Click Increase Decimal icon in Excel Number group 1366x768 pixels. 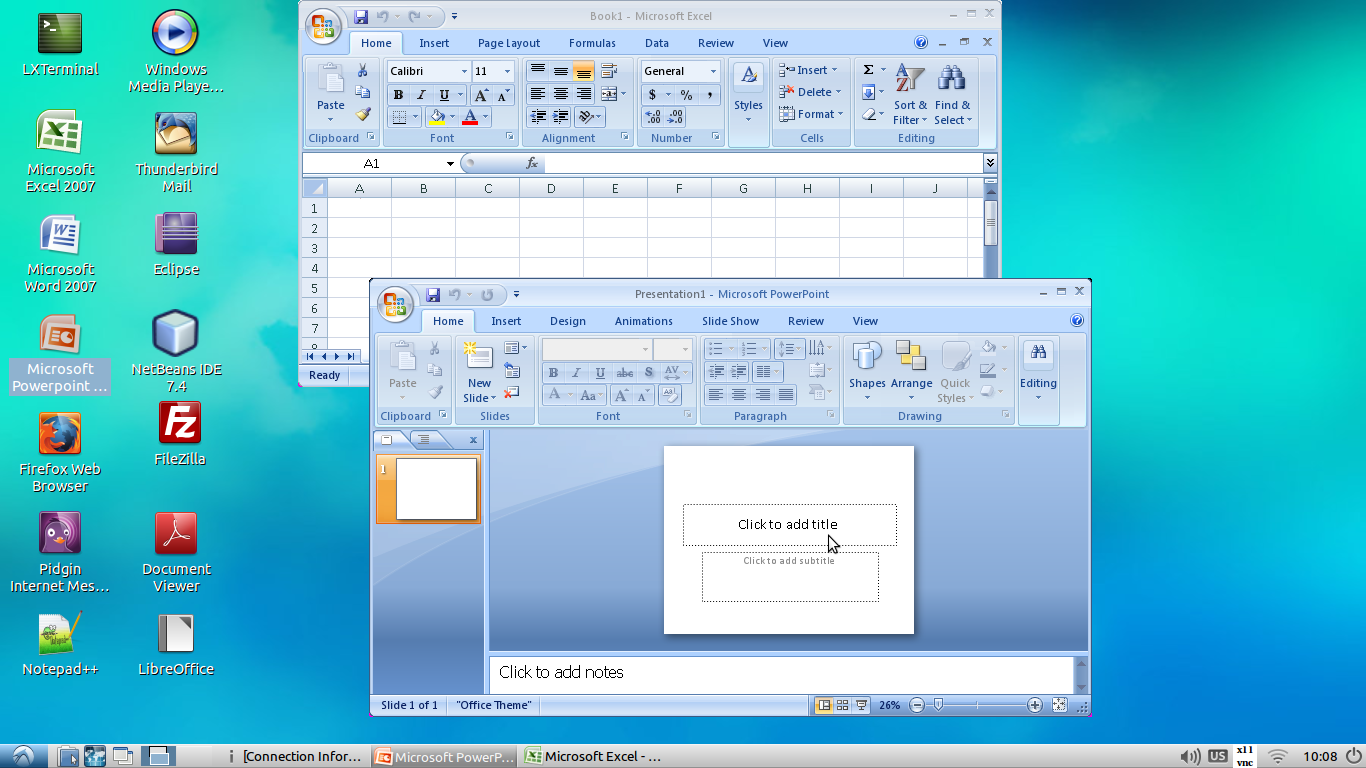coord(652,117)
